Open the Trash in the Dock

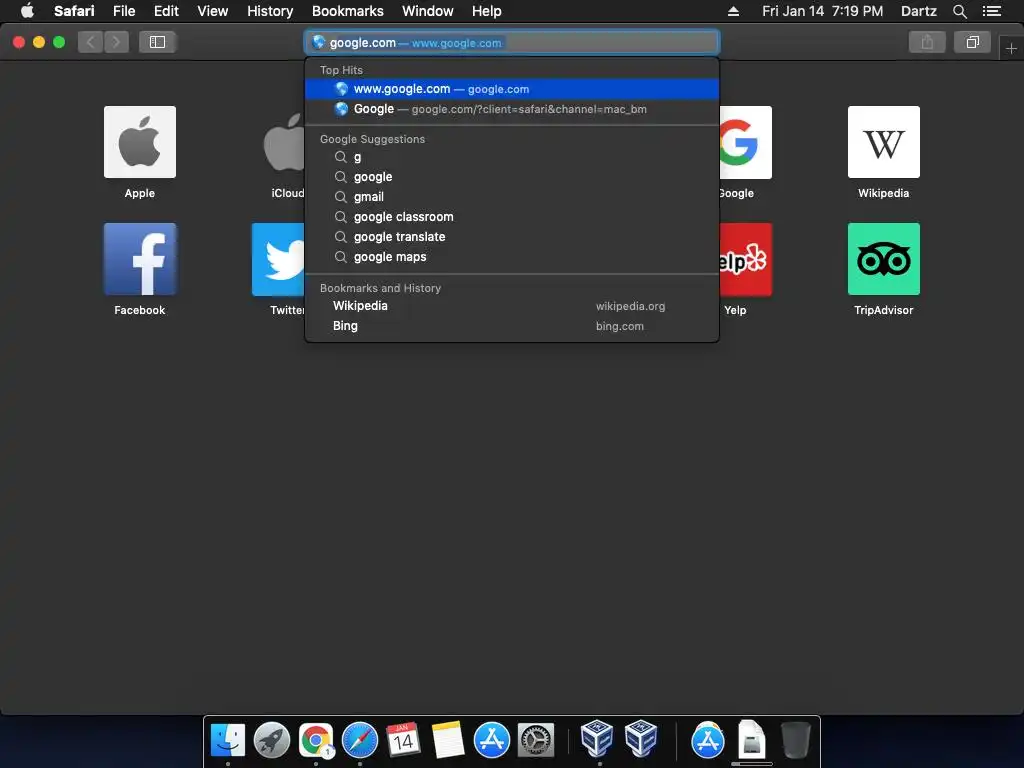coord(795,740)
